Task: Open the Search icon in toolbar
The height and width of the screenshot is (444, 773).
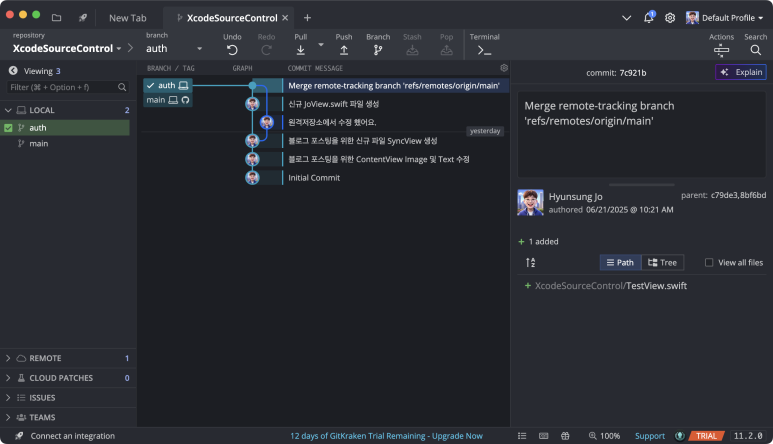Action: pos(755,50)
